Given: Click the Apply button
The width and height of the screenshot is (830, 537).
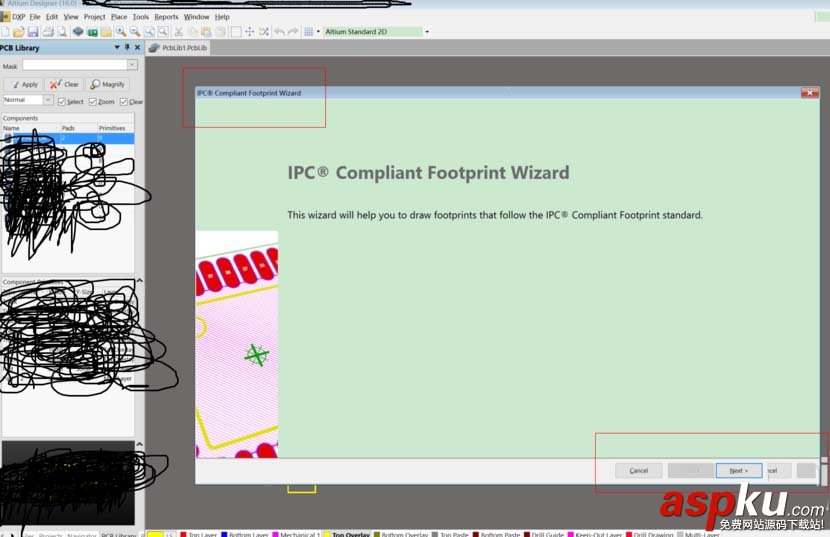Looking at the screenshot, I should [x=25, y=84].
